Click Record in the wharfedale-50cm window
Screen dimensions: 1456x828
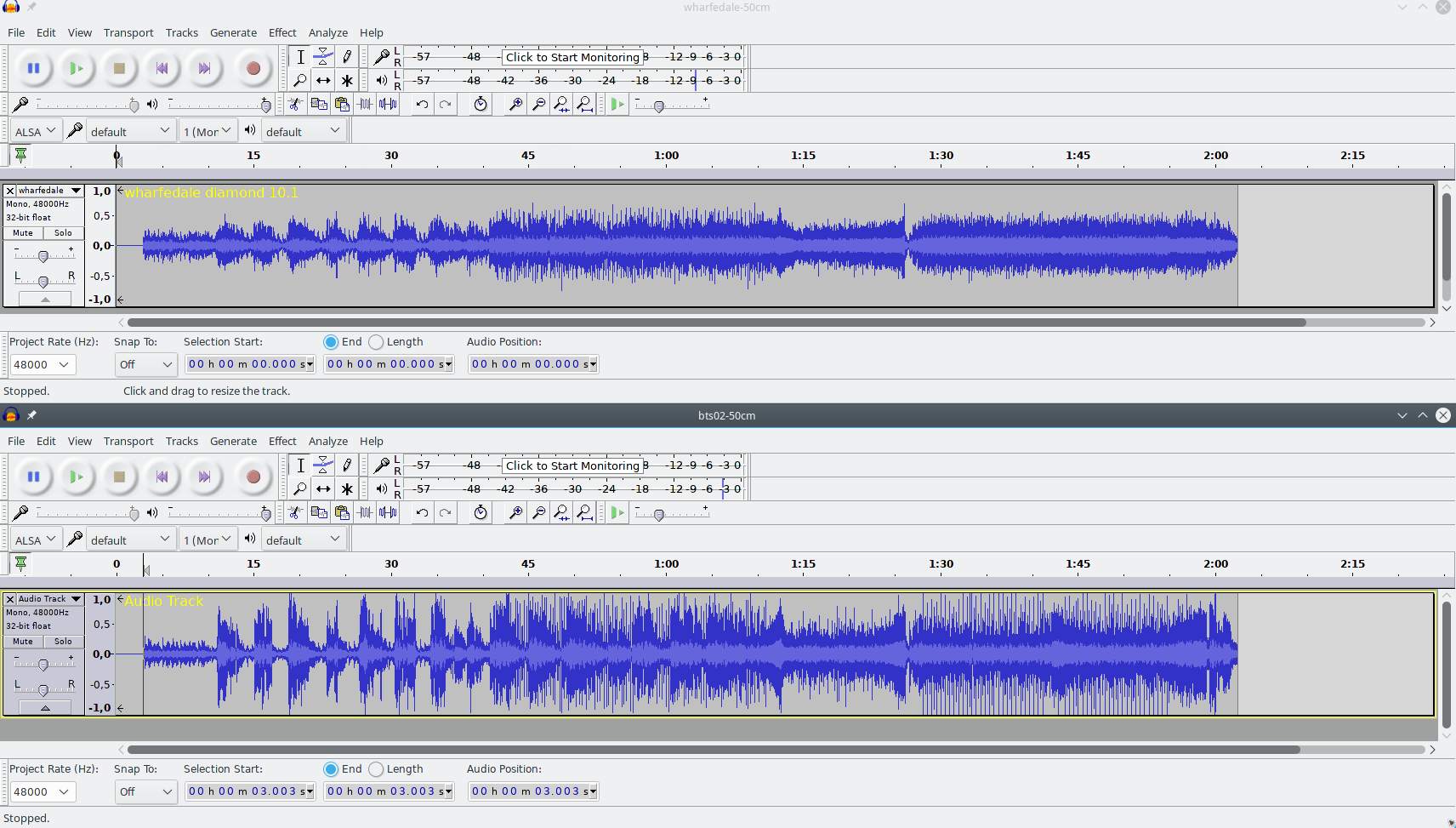pos(253,68)
